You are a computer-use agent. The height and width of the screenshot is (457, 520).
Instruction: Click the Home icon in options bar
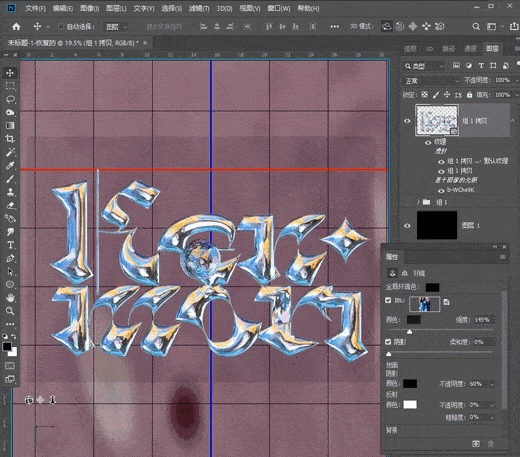pos(16,27)
